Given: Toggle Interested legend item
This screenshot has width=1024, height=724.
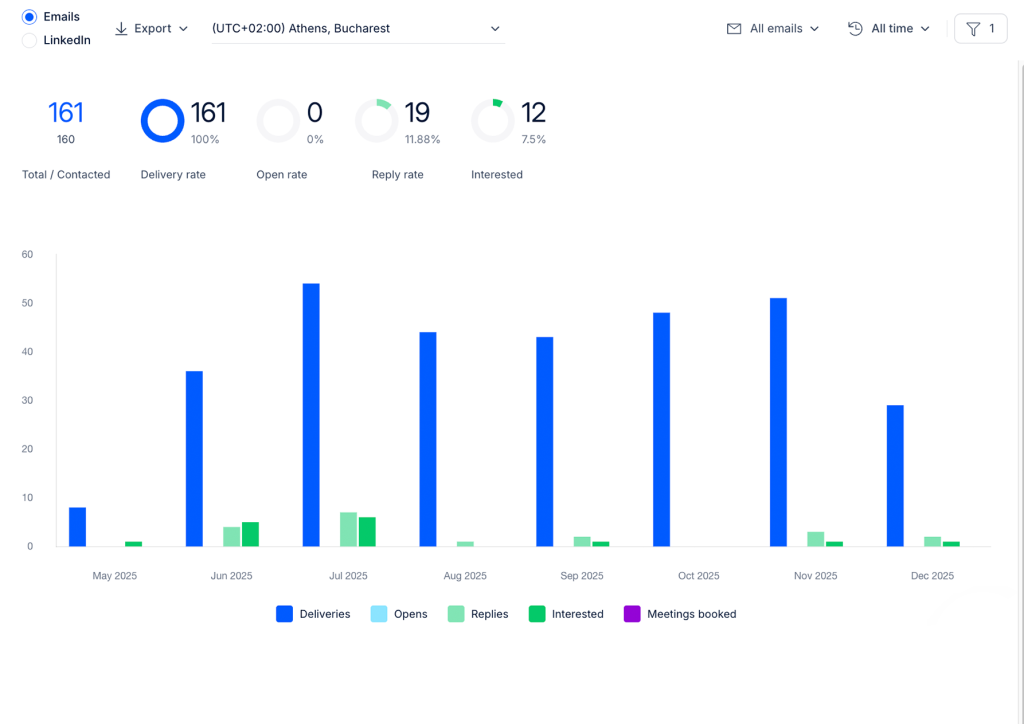Looking at the screenshot, I should [x=566, y=614].
